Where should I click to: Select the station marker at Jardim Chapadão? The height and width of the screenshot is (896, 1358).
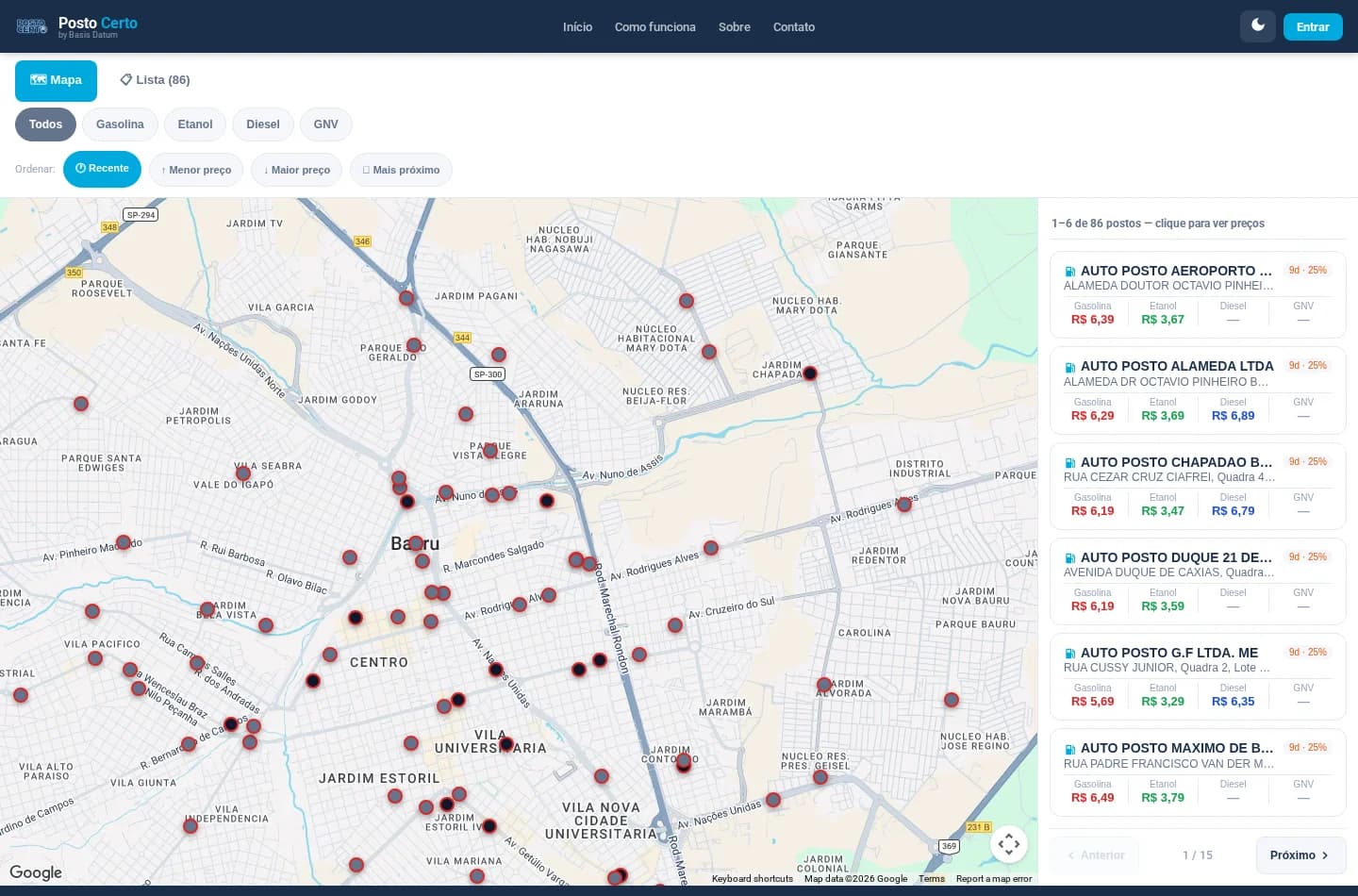click(x=809, y=373)
